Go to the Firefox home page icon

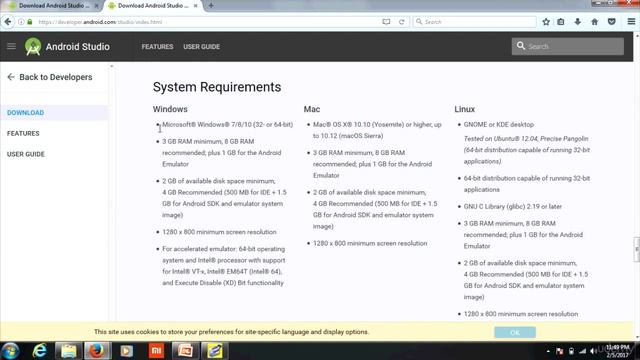tap(595, 22)
